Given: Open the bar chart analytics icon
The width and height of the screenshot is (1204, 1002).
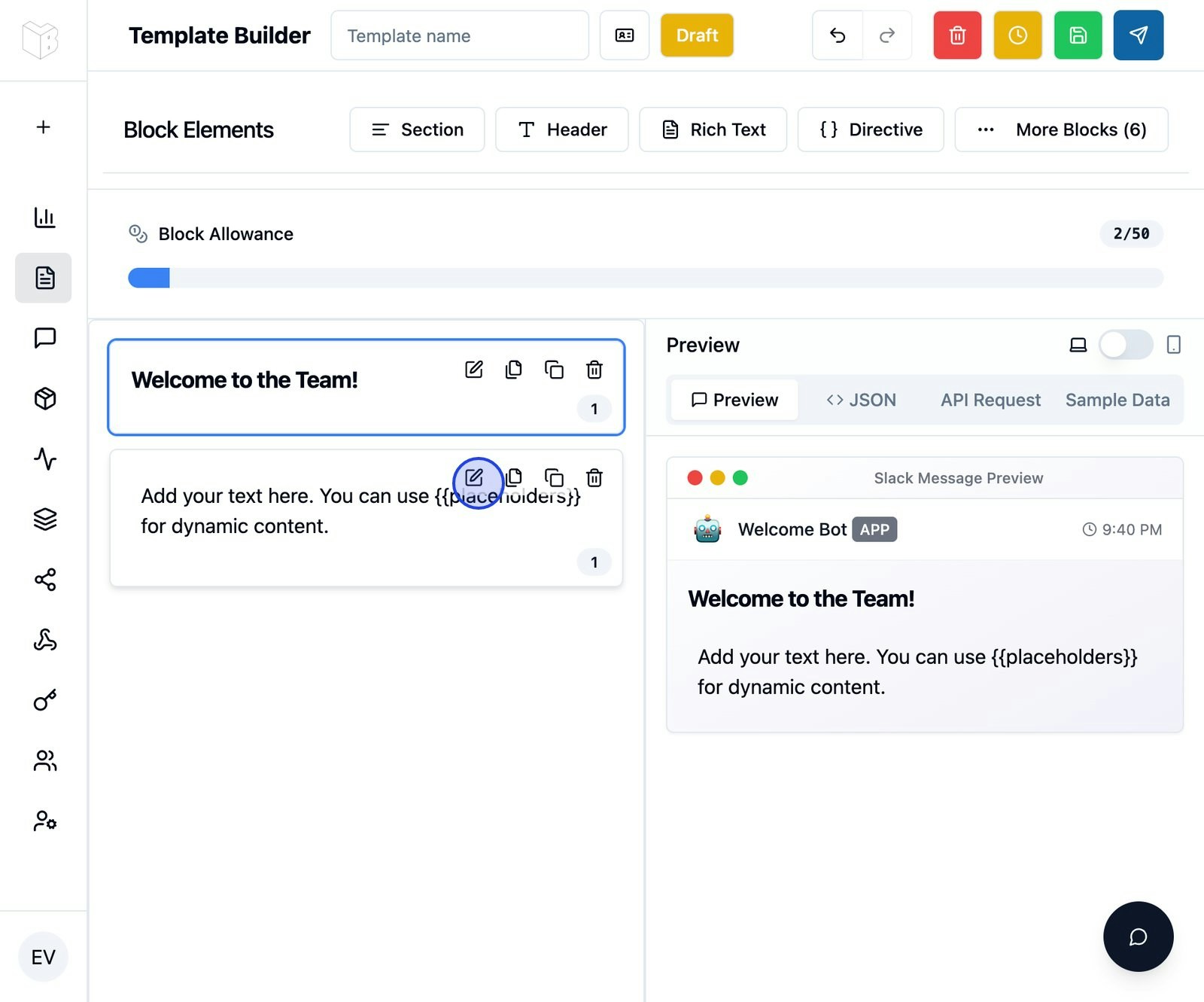Looking at the screenshot, I should click(x=44, y=218).
